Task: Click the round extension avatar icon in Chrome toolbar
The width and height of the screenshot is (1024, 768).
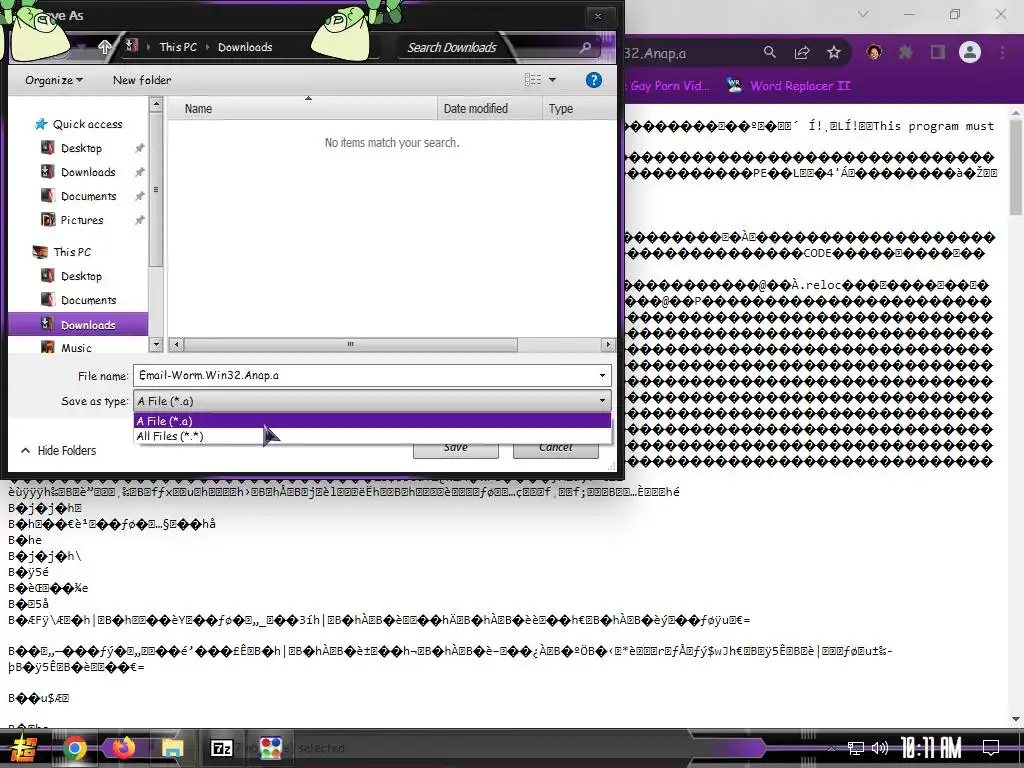Action: [x=874, y=52]
